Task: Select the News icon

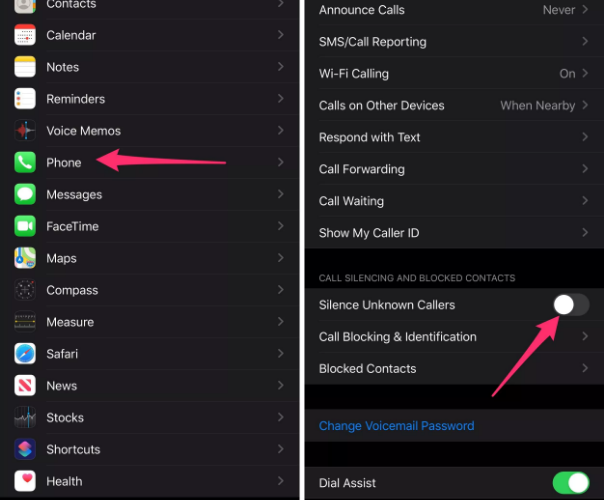Action: [x=25, y=386]
